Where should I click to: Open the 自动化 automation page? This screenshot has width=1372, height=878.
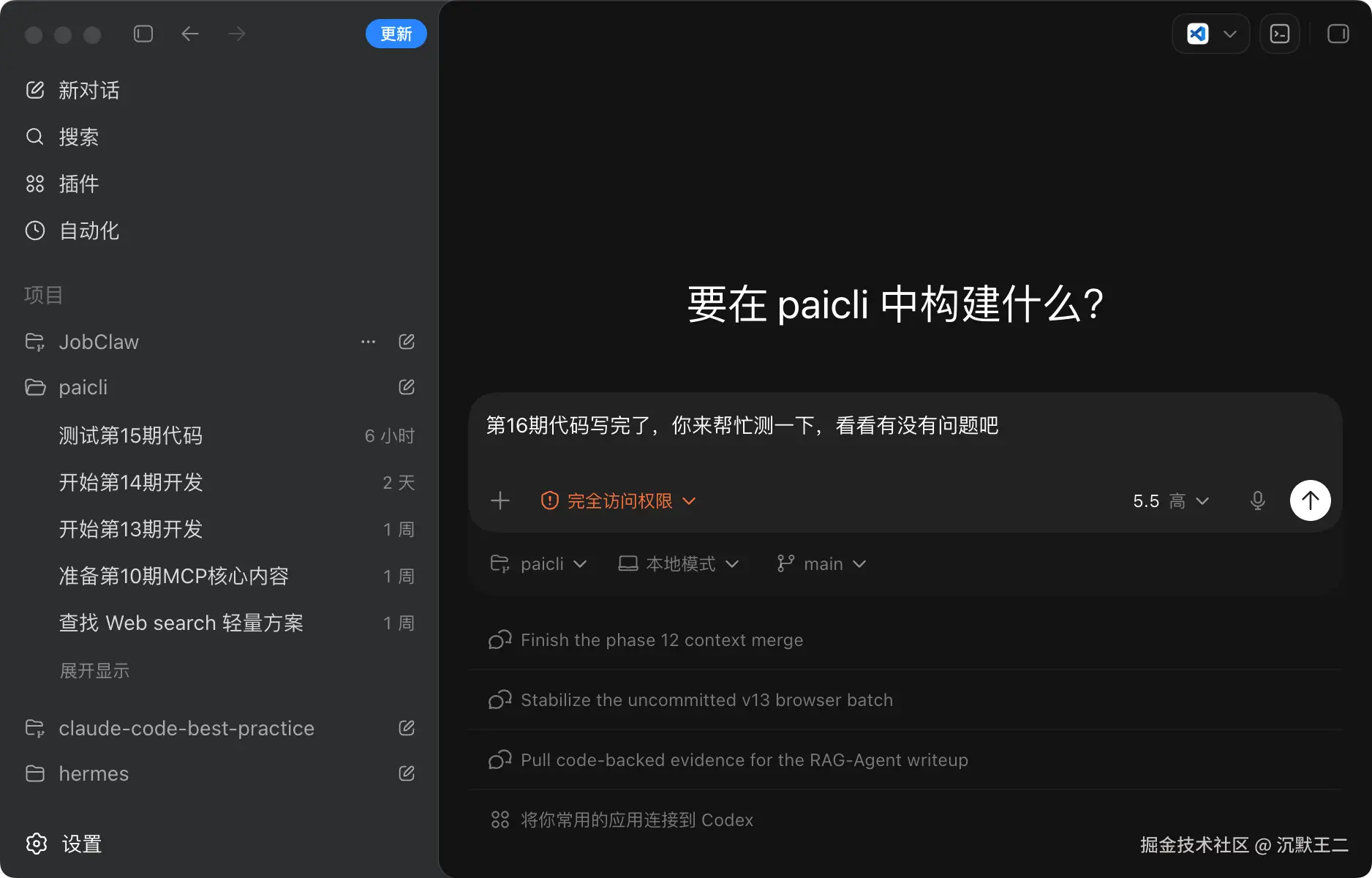[73, 230]
